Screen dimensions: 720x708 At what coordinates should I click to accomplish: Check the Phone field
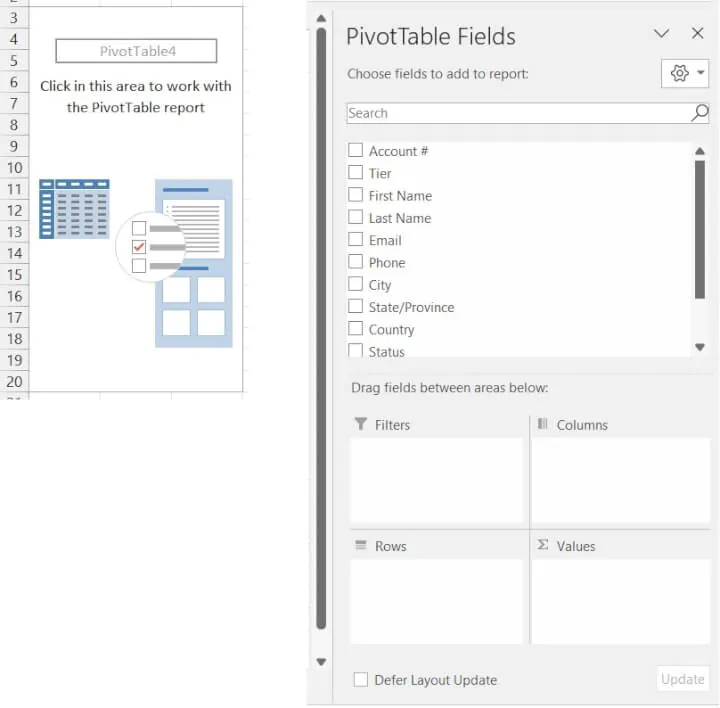pyautogui.click(x=355, y=262)
